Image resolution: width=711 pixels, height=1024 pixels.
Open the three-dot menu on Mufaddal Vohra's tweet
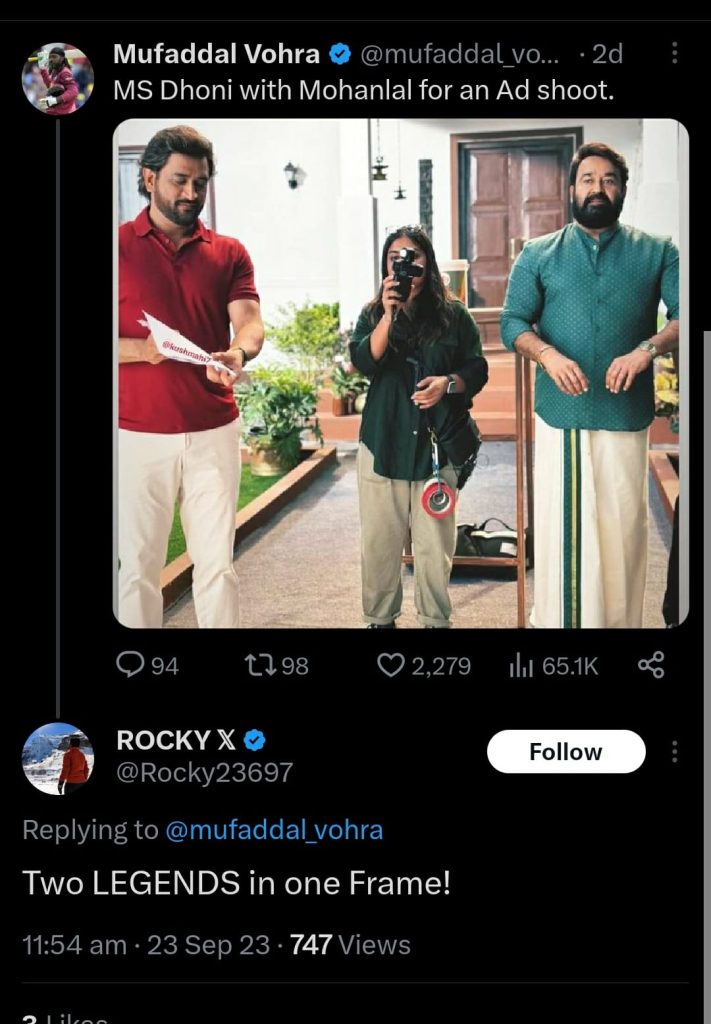(x=674, y=53)
